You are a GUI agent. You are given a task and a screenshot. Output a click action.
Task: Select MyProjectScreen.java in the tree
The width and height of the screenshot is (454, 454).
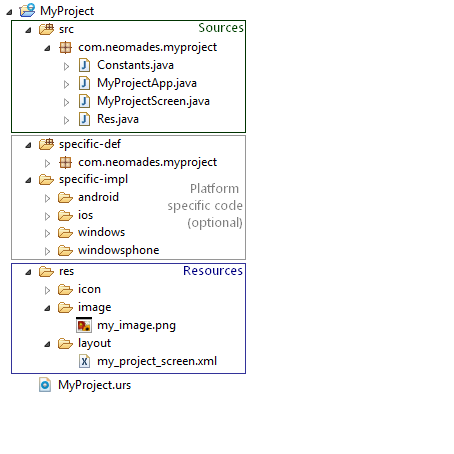tap(153, 101)
